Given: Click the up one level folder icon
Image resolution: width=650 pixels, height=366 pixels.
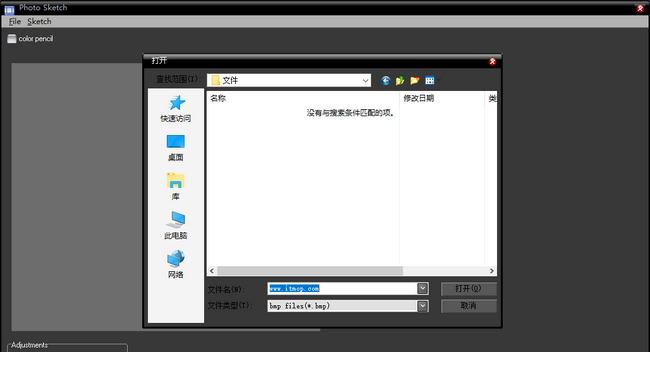Looking at the screenshot, I should click(x=400, y=80).
